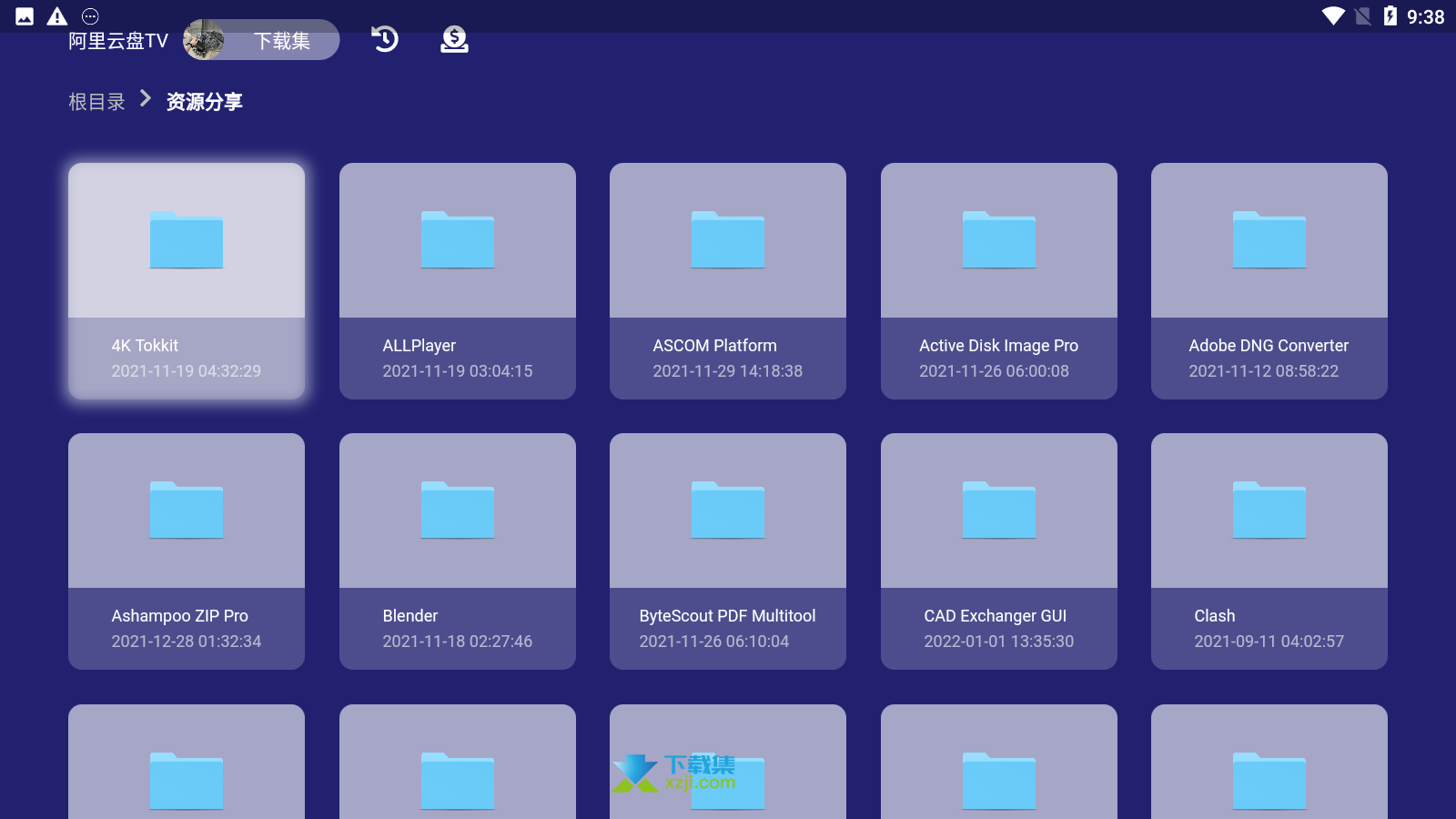The width and height of the screenshot is (1456, 819).
Task: Click the ALLPlayer folder name
Action: [x=420, y=346]
